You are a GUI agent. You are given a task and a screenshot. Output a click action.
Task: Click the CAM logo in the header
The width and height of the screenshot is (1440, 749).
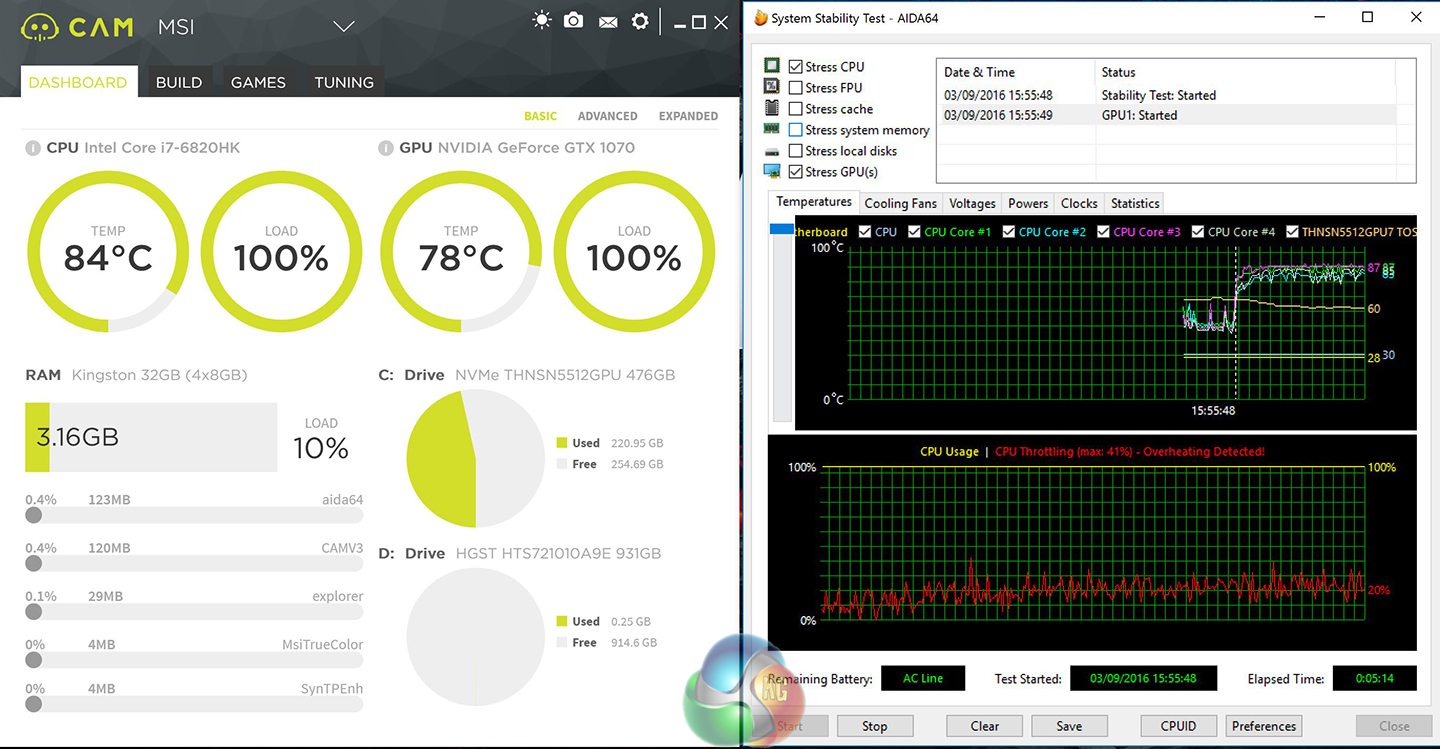point(77,27)
